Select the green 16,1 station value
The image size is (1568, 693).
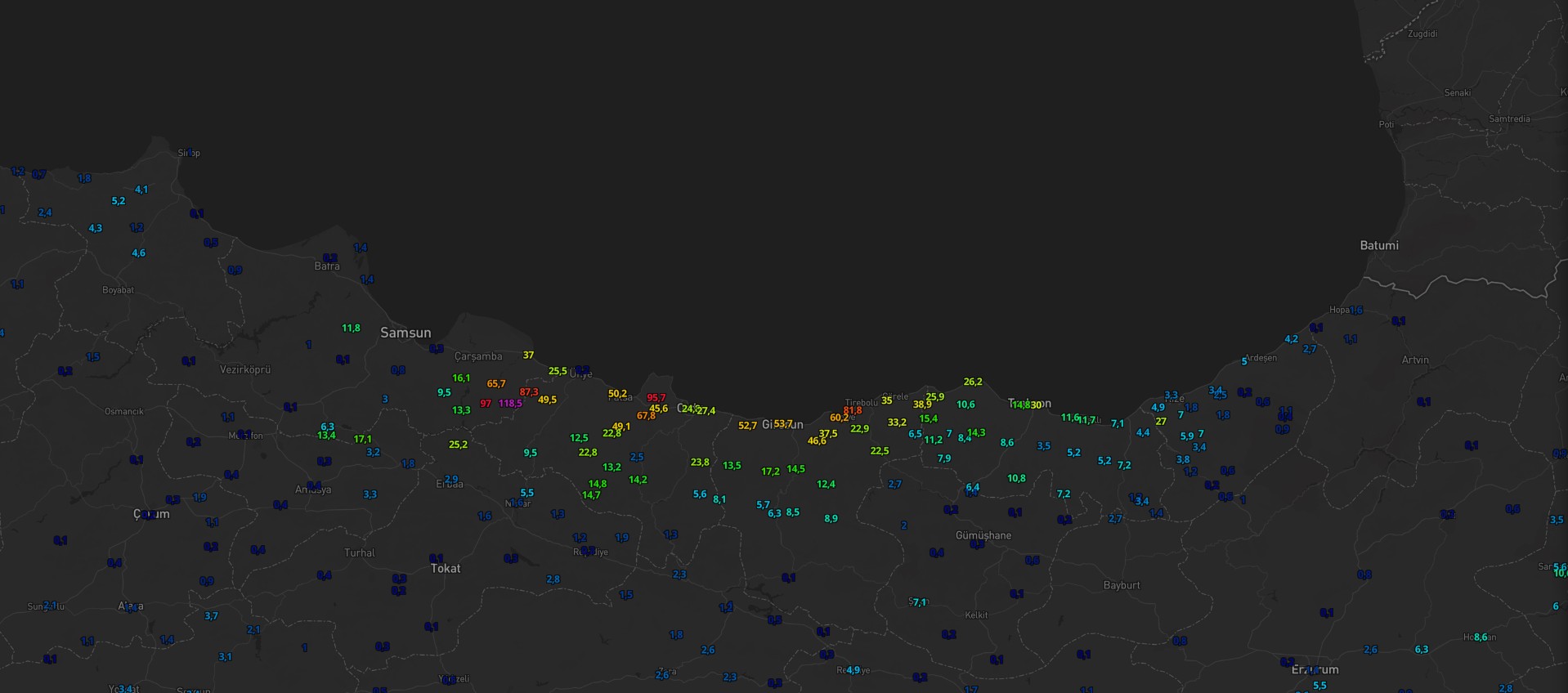point(461,378)
